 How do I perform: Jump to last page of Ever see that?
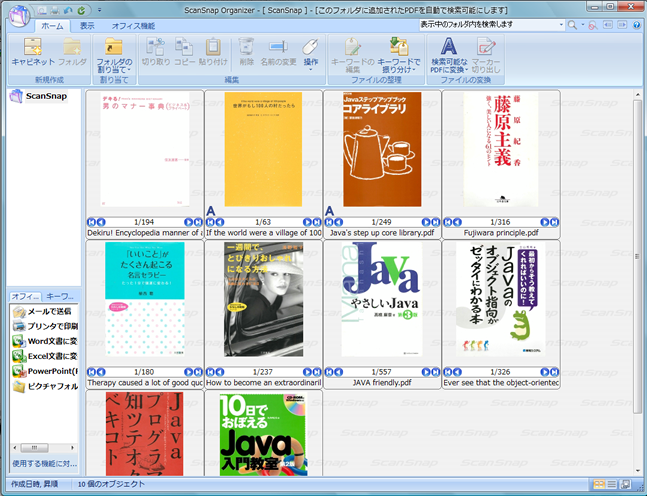point(554,372)
